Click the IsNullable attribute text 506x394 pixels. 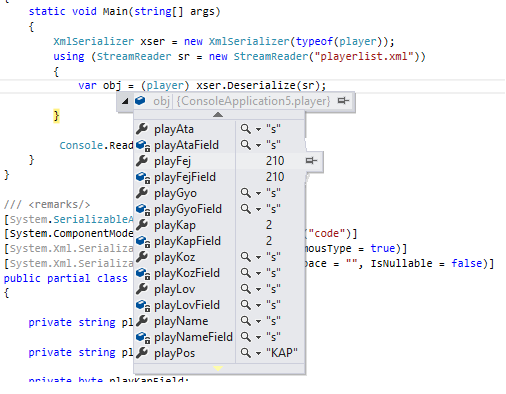401,263
